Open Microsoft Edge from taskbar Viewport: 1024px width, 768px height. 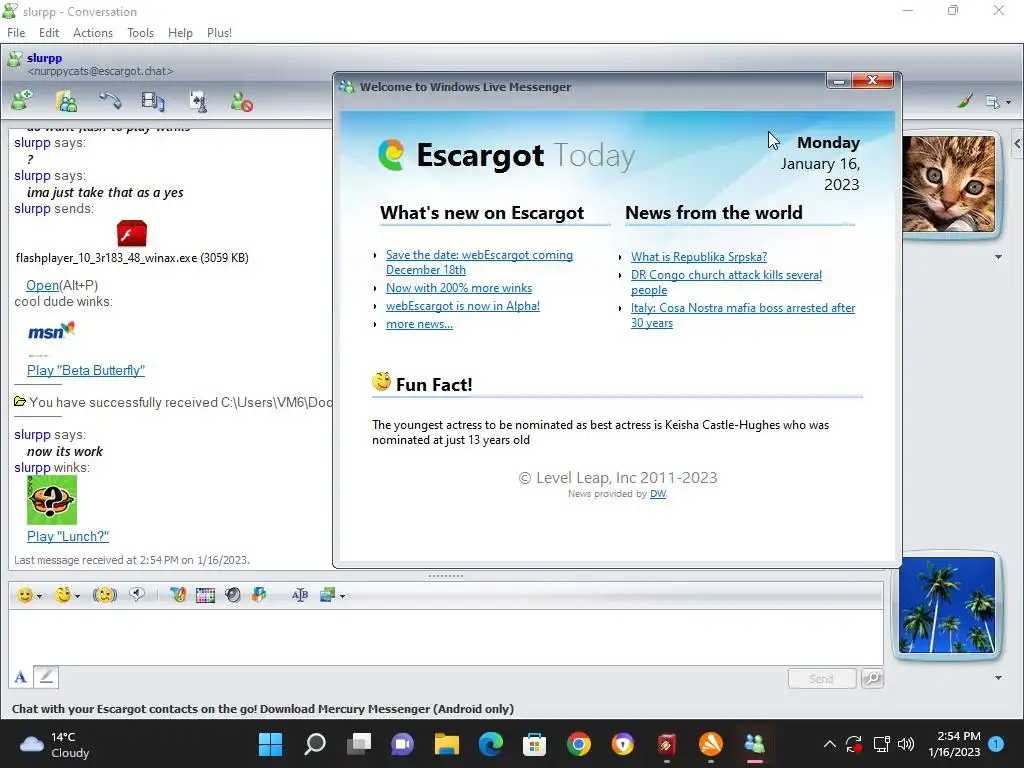tap(490, 744)
